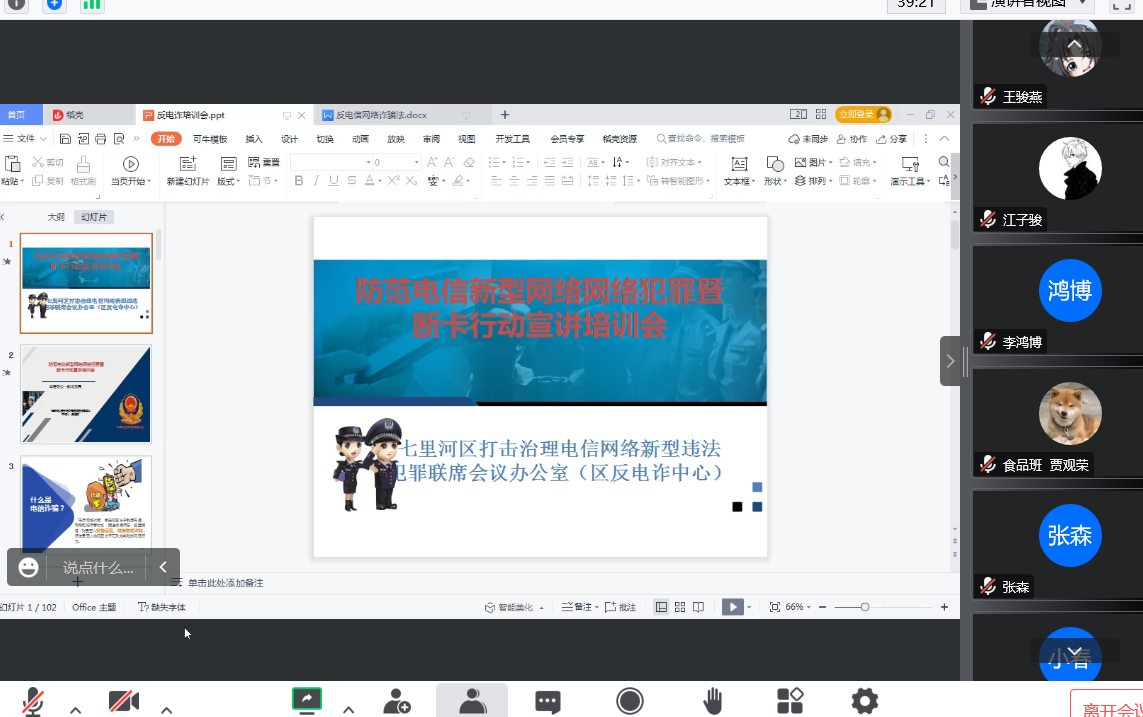Open meeting apps icon
The width and height of the screenshot is (1143, 717).
point(790,701)
